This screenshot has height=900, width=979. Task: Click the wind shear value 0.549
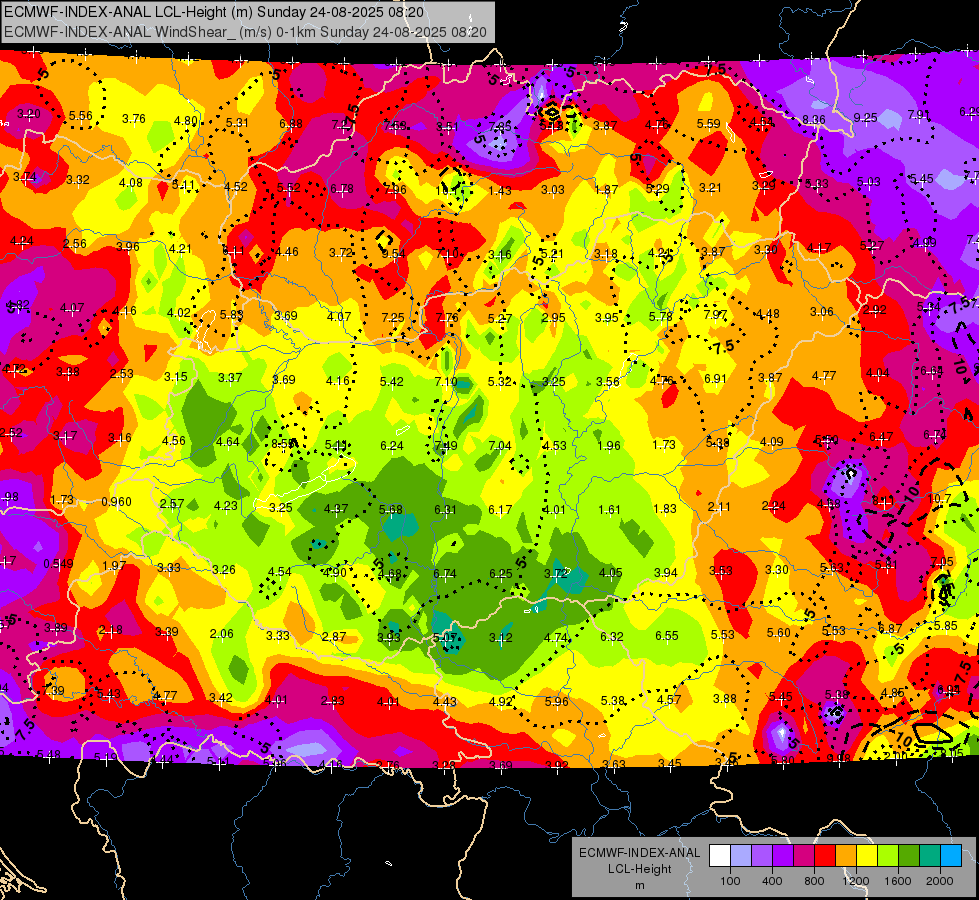[x=58, y=564]
